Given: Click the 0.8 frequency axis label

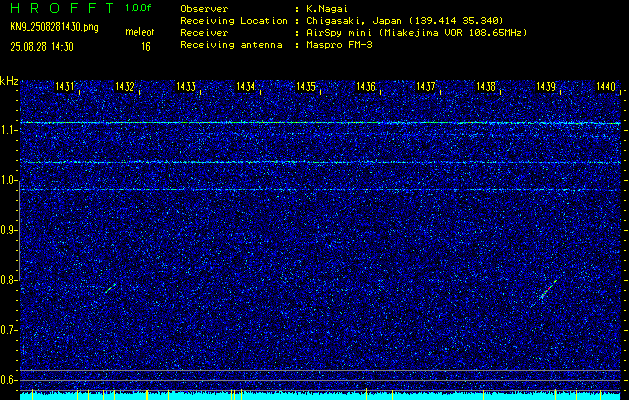Looking at the screenshot, I should [8, 280].
